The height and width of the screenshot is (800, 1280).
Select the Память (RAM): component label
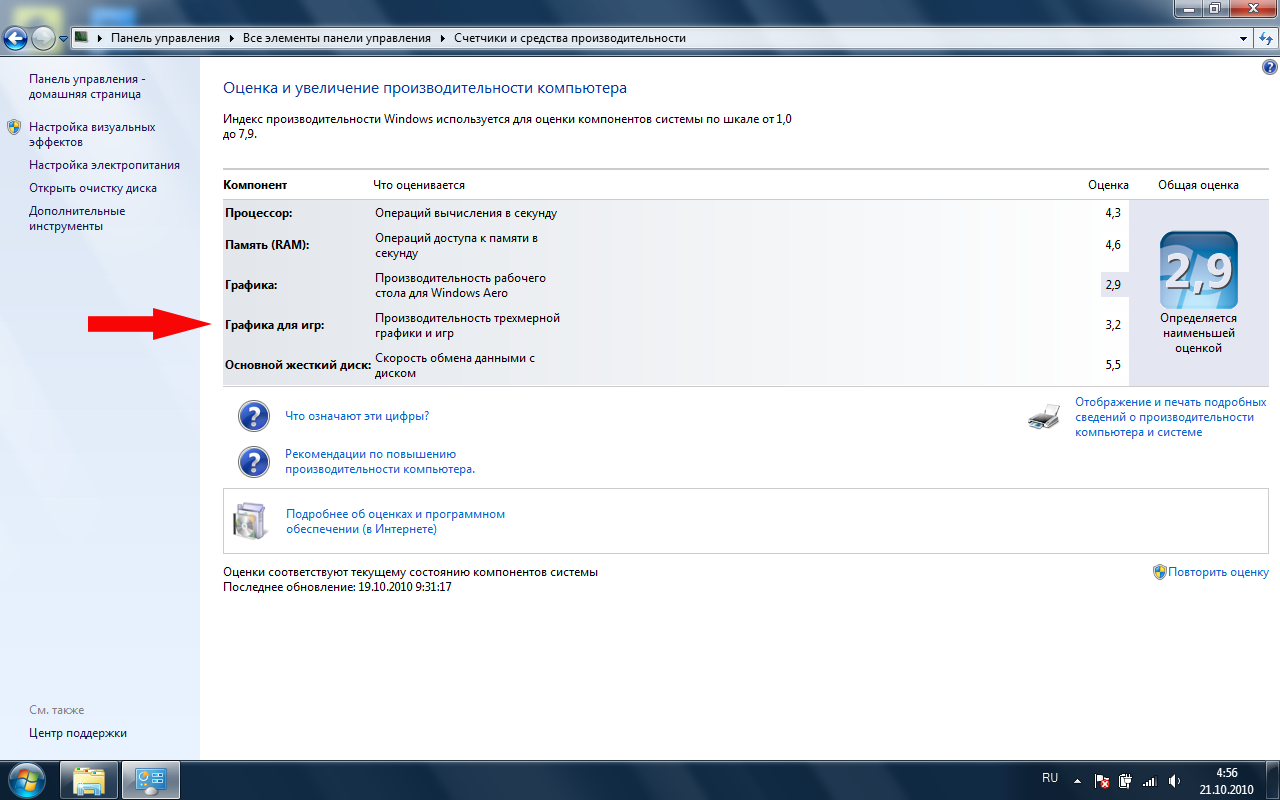(267, 245)
